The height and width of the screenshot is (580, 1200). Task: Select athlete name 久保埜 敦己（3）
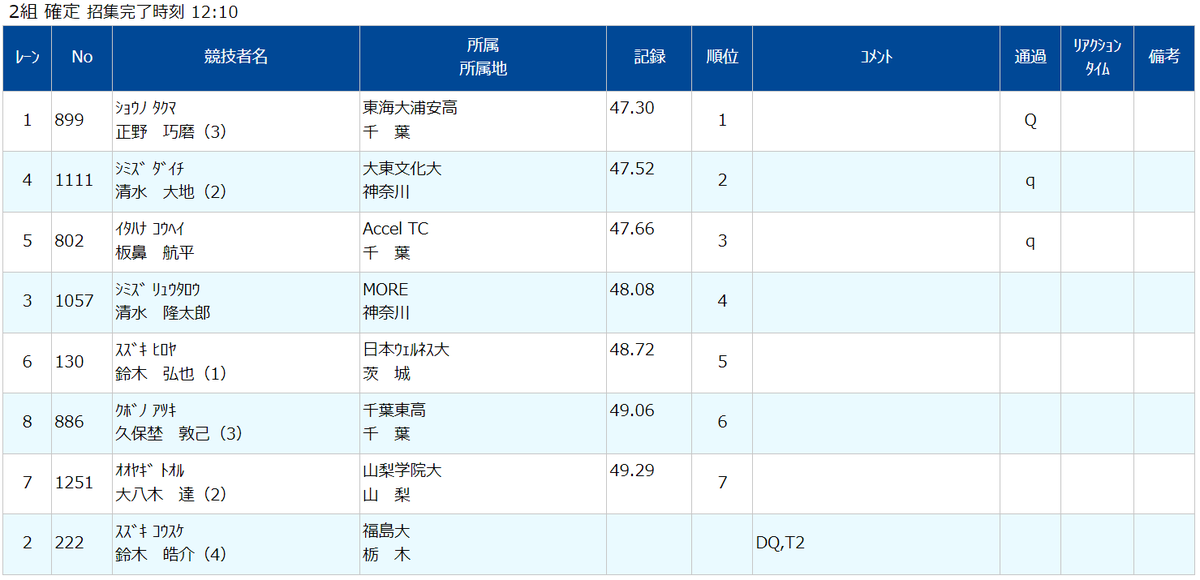coord(179,434)
